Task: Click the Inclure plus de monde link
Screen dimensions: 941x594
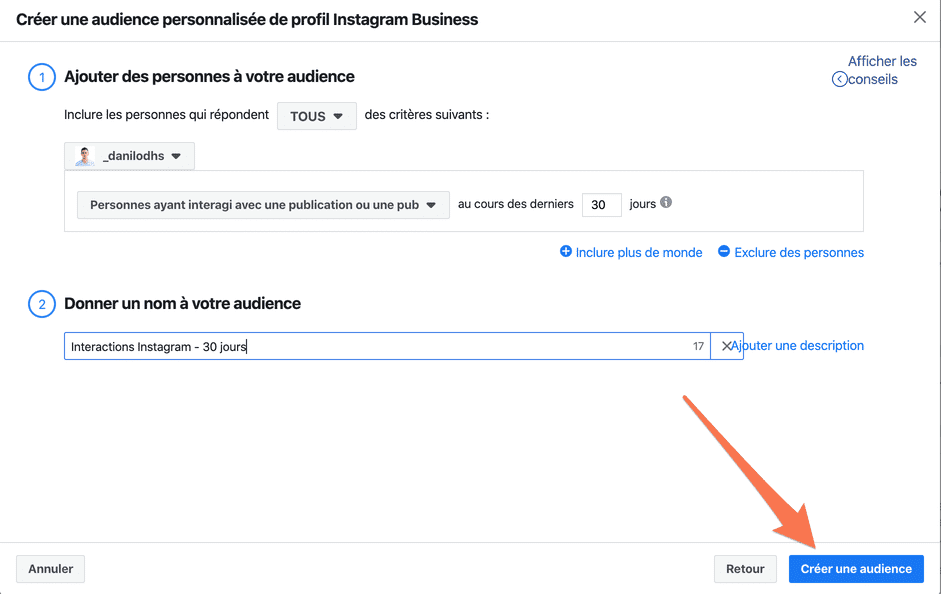Action: pos(639,253)
